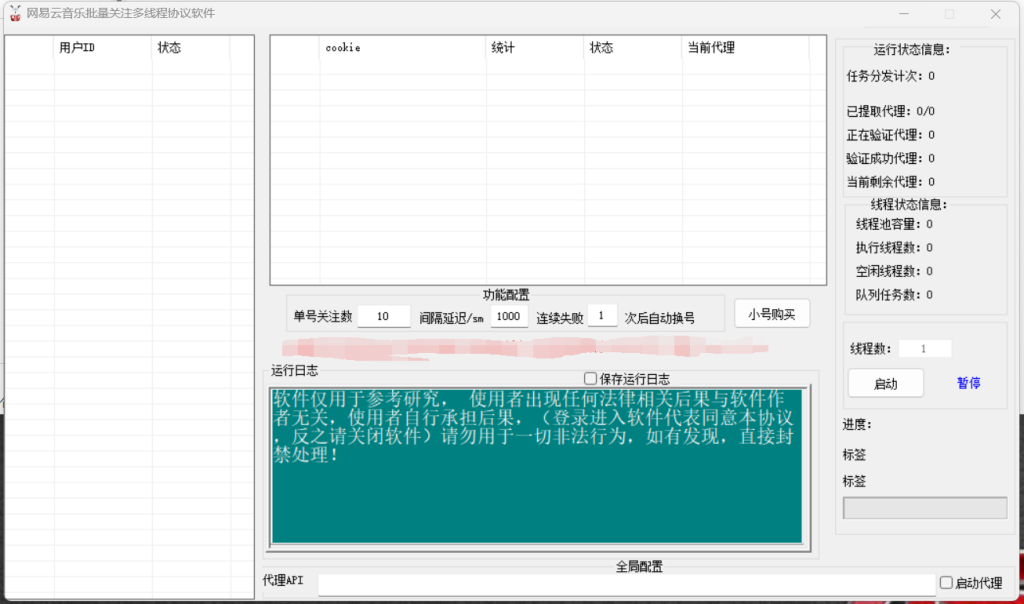Toggle the 启动代理 checkbox

pyautogui.click(x=946, y=582)
